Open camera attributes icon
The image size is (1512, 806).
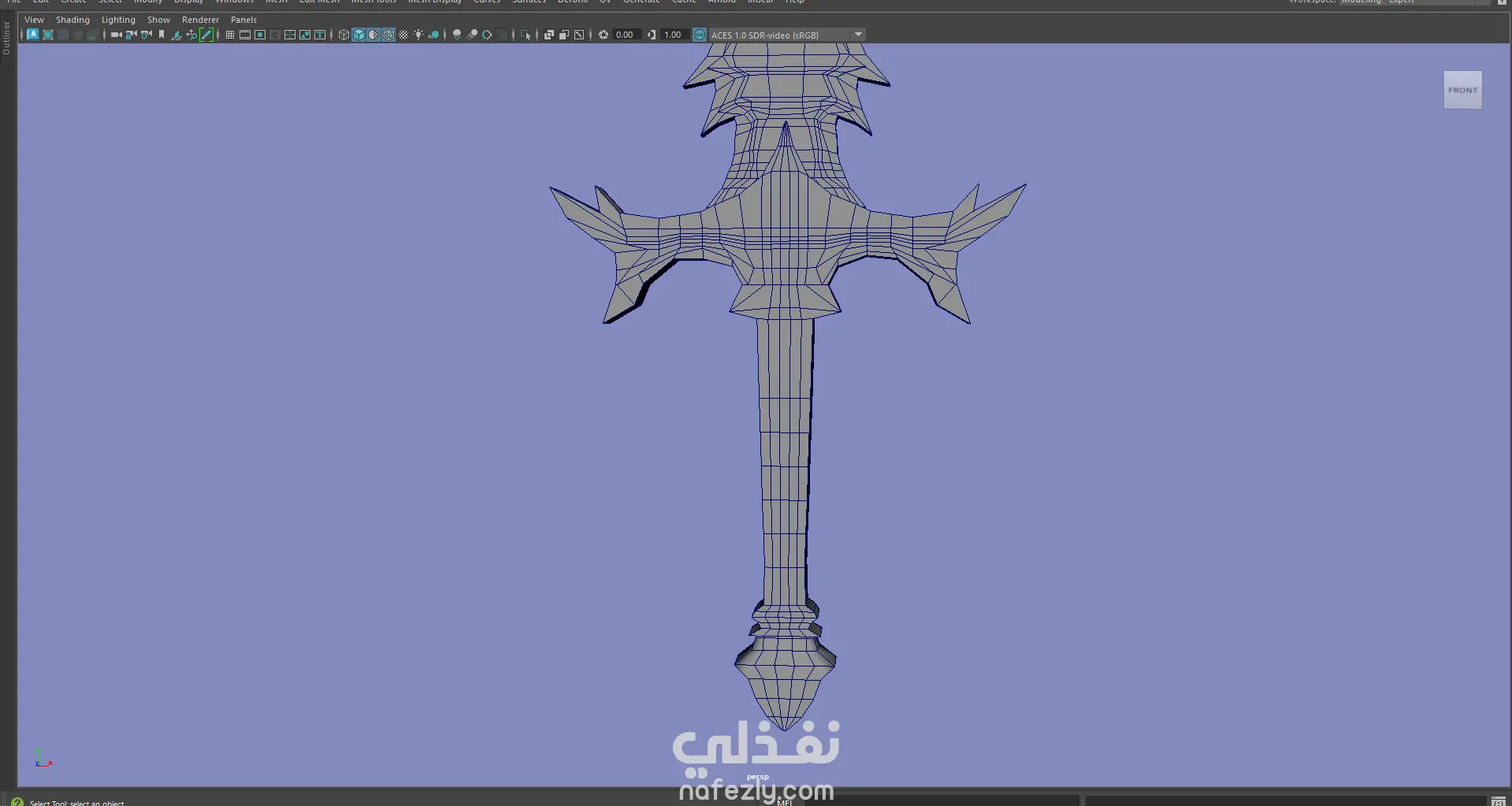point(146,35)
